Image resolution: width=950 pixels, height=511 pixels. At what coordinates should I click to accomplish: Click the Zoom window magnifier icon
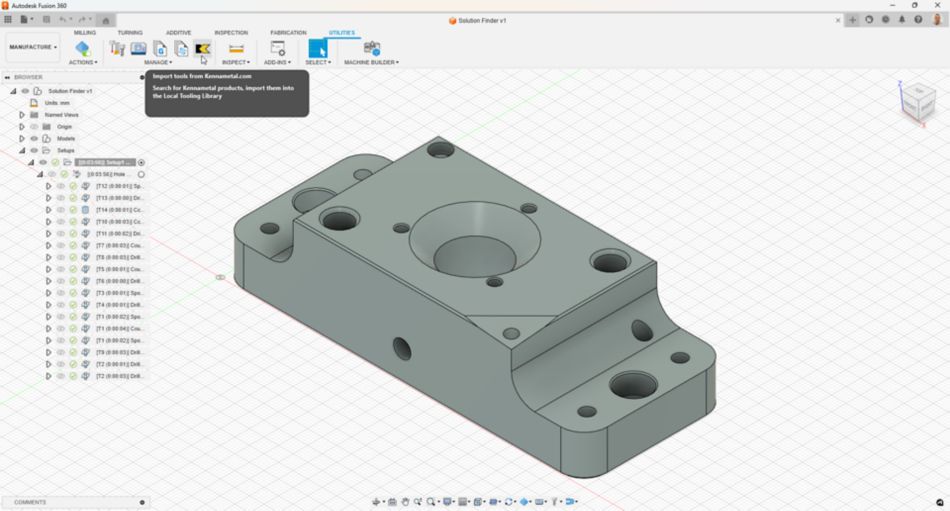(432, 501)
